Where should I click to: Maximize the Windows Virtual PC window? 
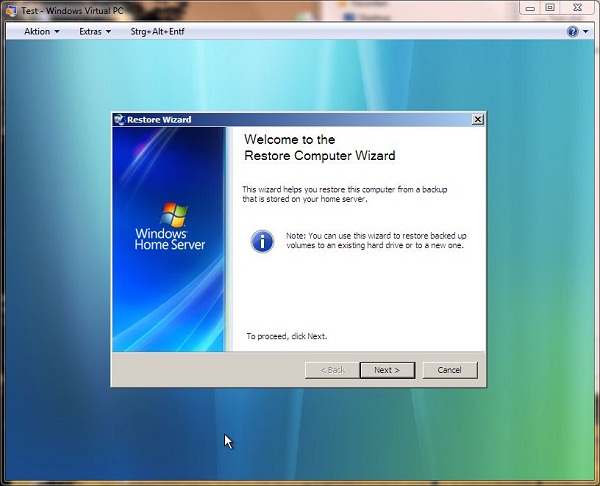click(x=549, y=7)
